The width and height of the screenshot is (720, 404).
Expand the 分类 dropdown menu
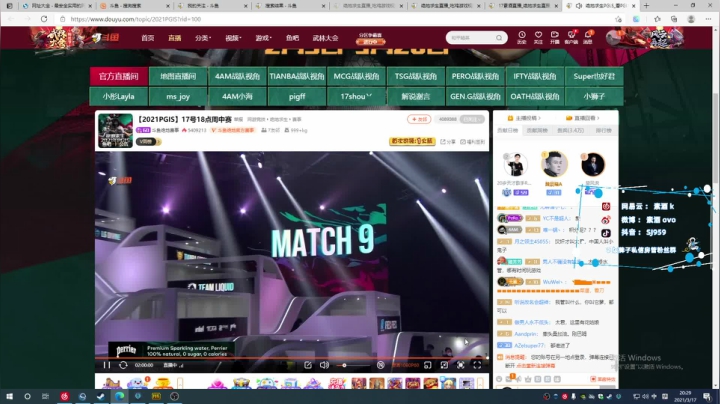click(202, 38)
